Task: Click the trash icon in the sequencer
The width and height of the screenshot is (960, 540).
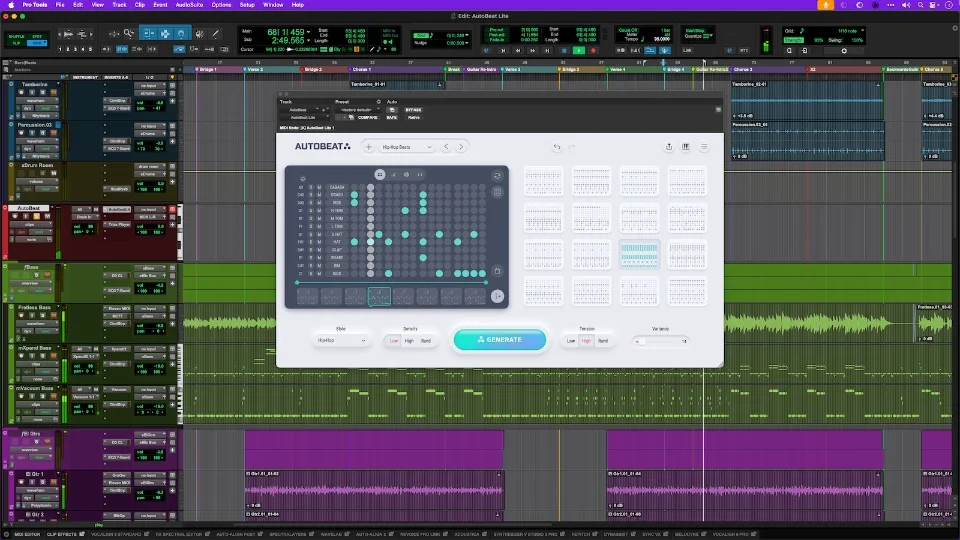Action: click(x=497, y=271)
